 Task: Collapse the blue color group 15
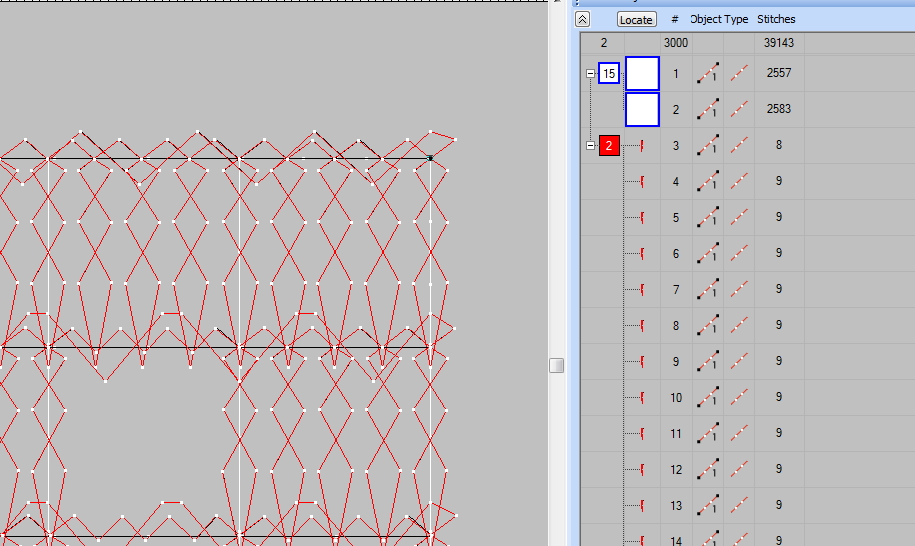coord(590,73)
